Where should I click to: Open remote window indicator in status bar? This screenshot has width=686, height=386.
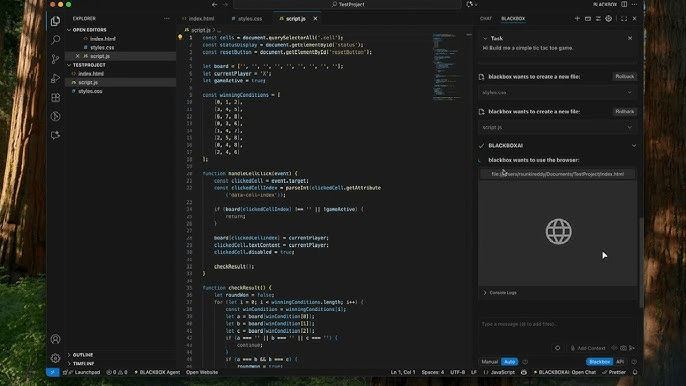point(52,372)
